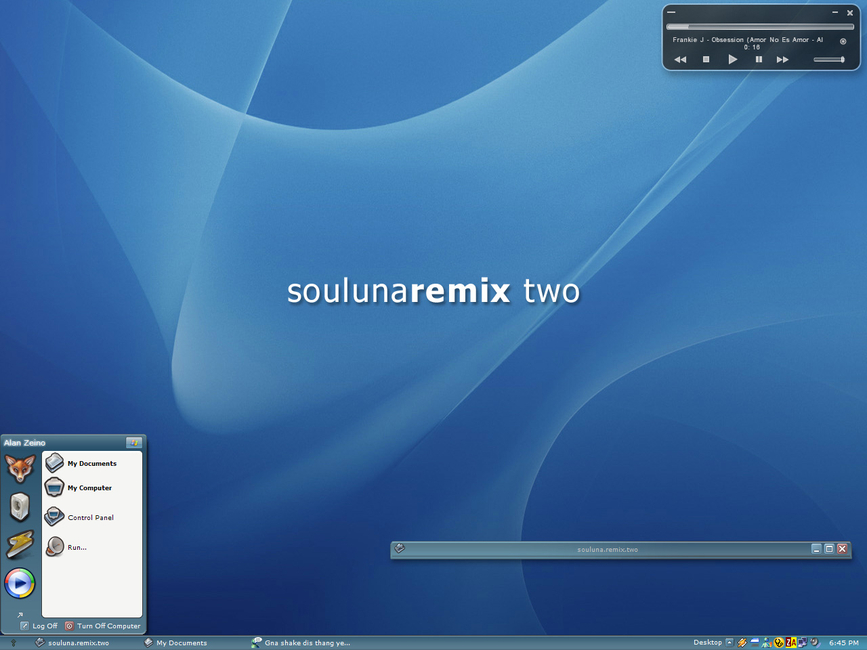Rewind to previous track in player
Screen dimensions: 867x650
click(x=680, y=59)
